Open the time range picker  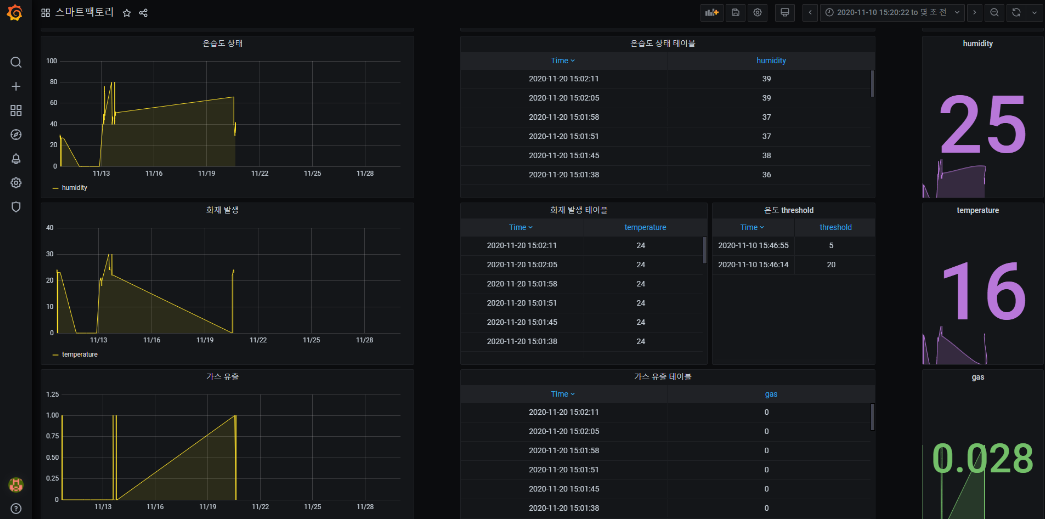[x=892, y=13]
